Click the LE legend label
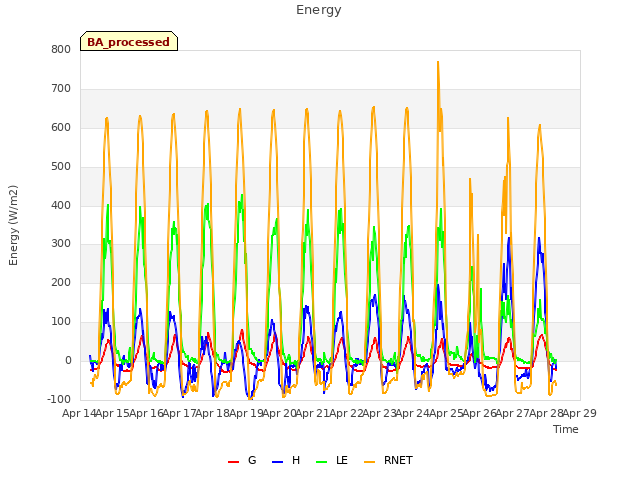 [x=342, y=460]
